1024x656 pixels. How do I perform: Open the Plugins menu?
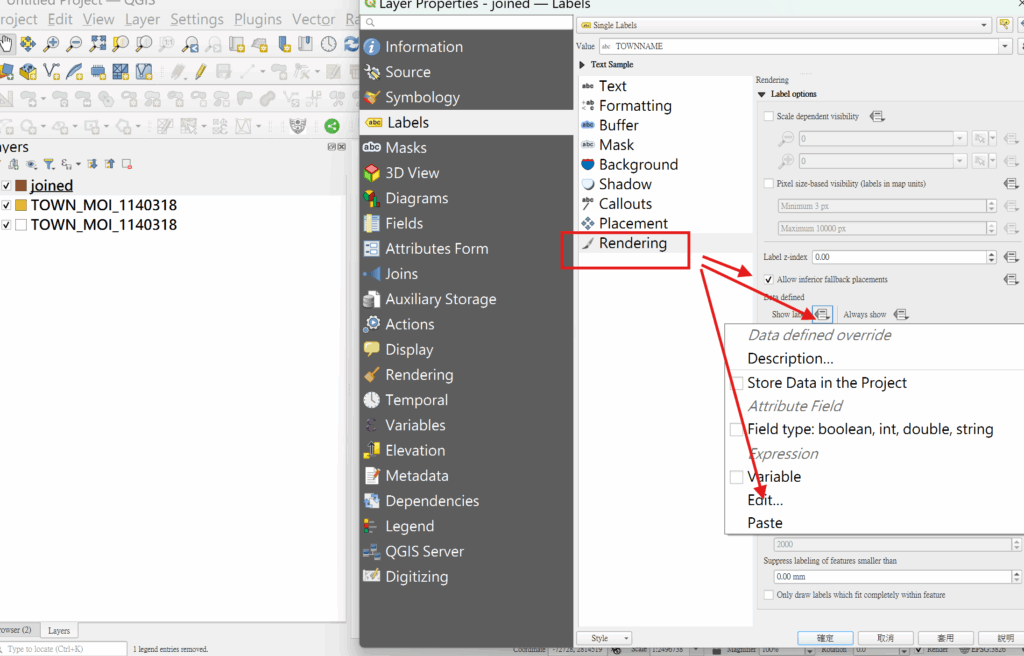(x=258, y=20)
